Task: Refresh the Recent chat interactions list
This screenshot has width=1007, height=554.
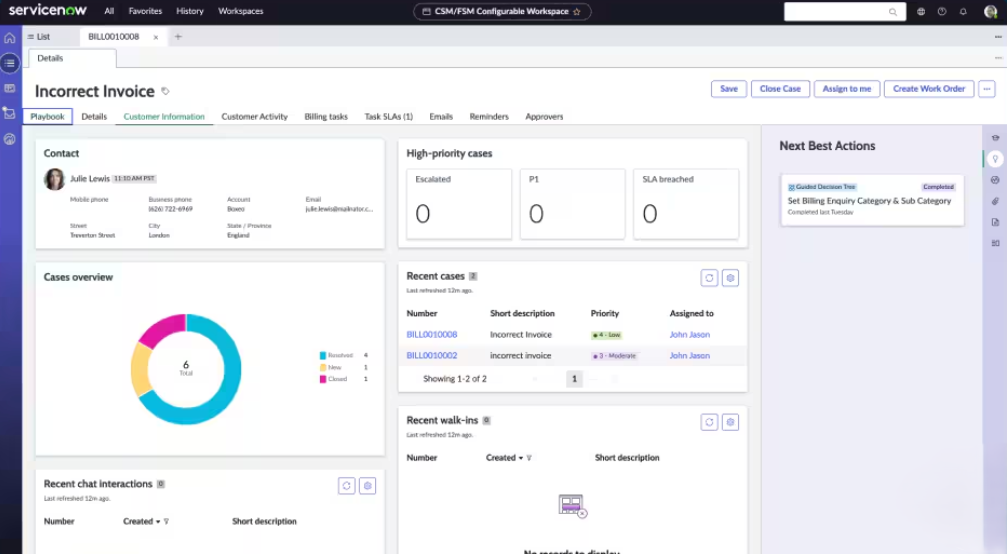Action: click(346, 486)
